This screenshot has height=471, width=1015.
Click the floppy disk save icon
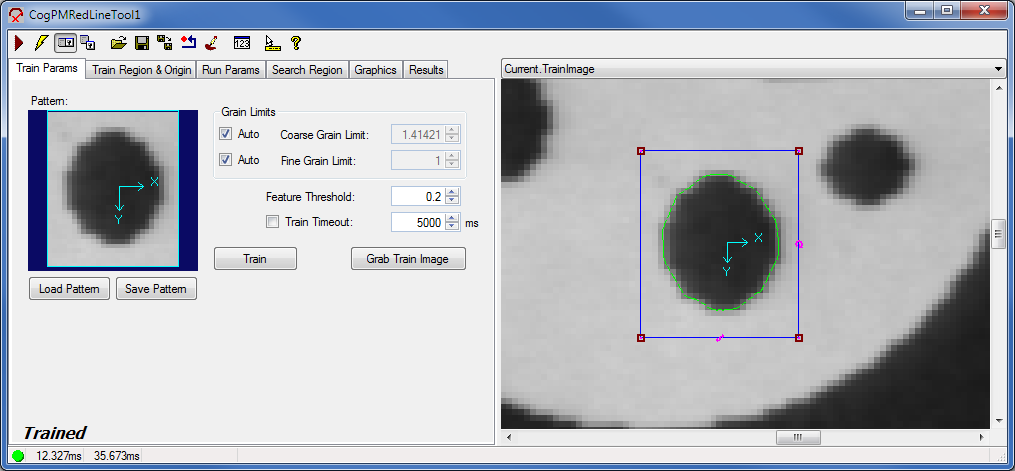click(x=141, y=43)
